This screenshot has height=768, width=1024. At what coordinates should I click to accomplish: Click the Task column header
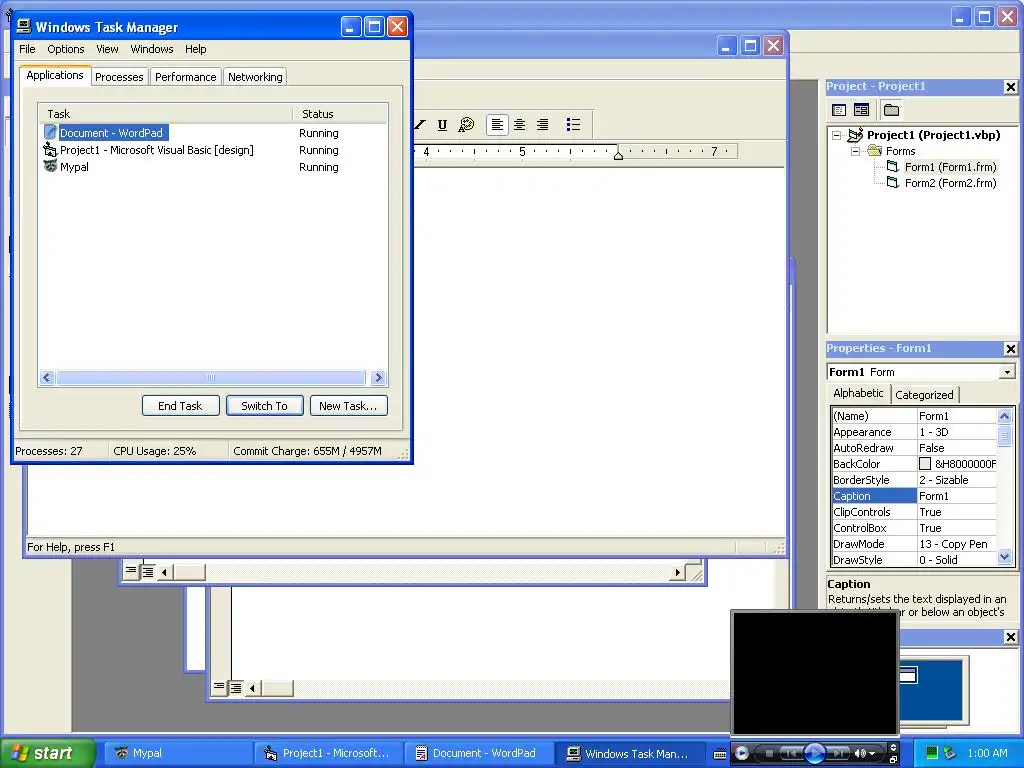[166, 114]
